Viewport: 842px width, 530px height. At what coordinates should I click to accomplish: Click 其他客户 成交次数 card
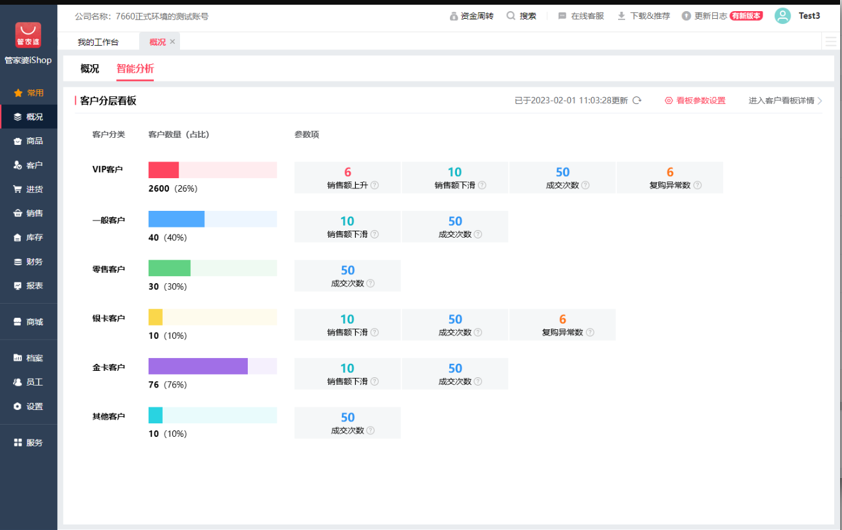(347, 423)
